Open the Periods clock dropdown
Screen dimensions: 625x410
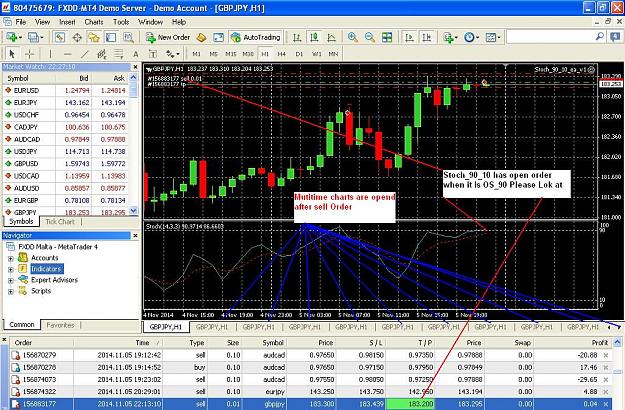click(x=471, y=37)
